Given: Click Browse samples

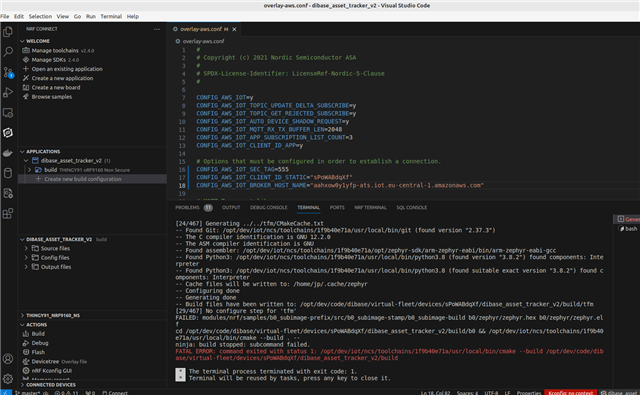Looking at the screenshot, I should (52, 97).
